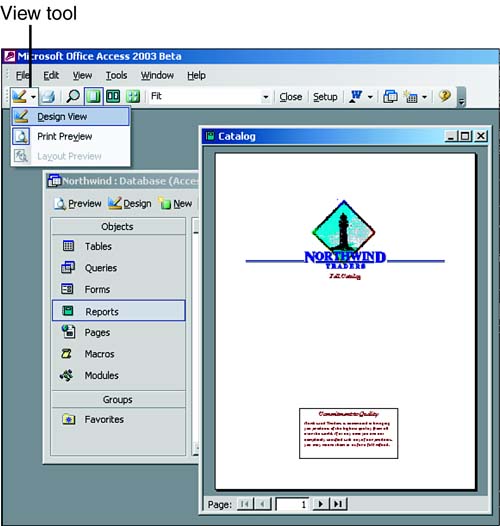Click the Queries icon

point(68,267)
